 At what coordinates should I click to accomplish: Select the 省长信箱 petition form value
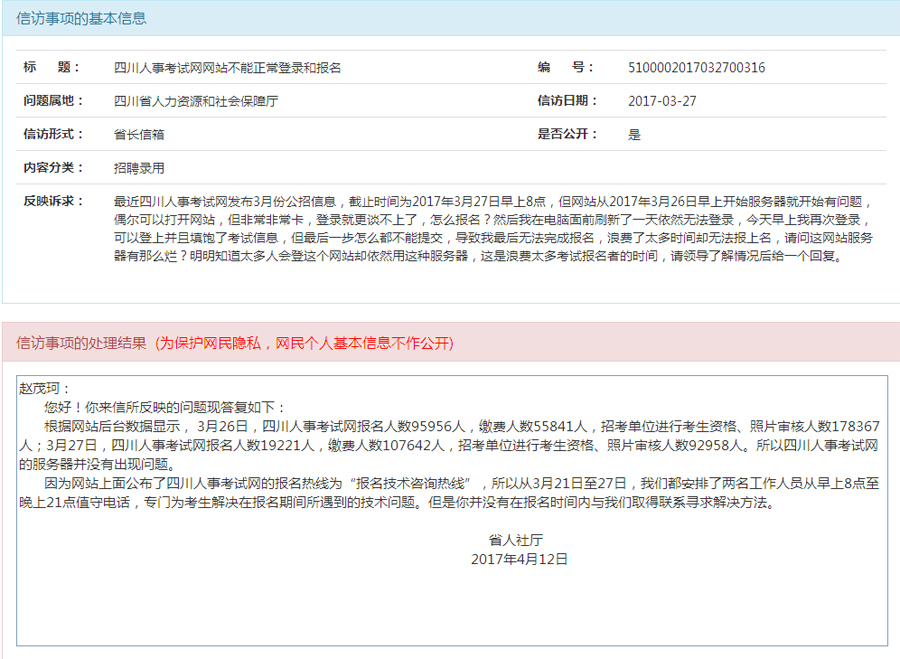coord(139,134)
